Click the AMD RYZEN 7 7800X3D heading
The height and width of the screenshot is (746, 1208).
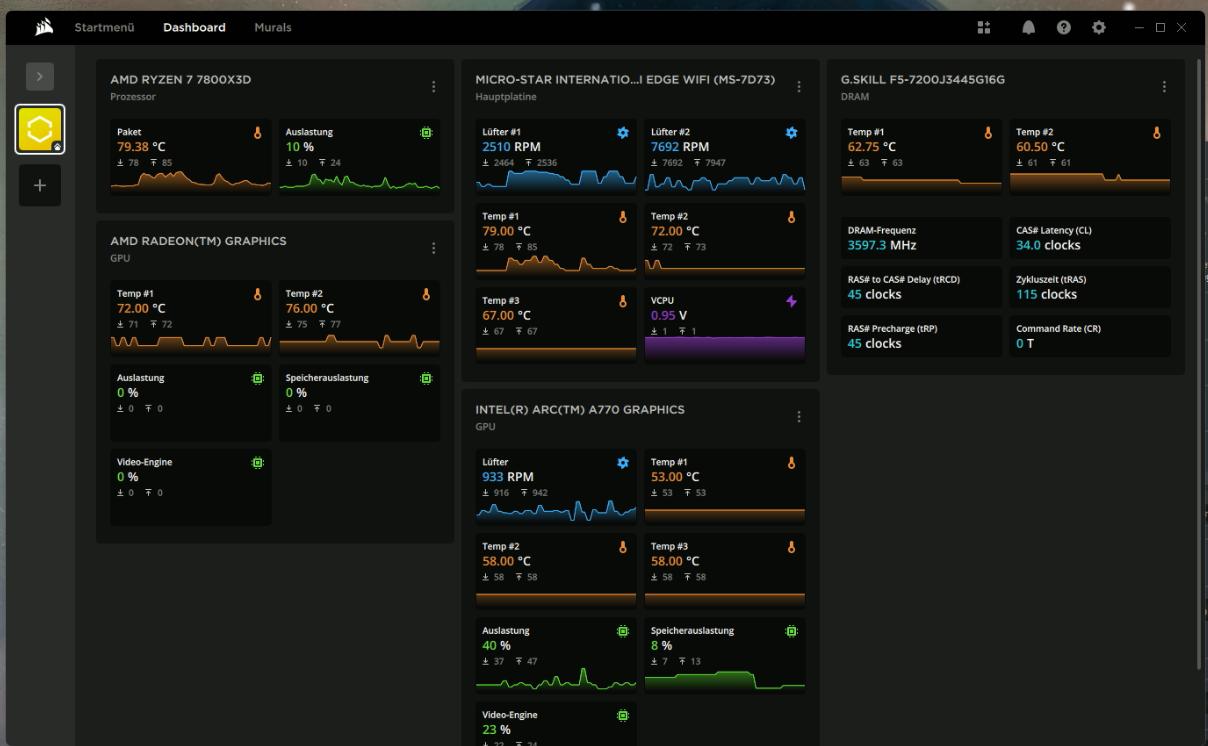[x=180, y=79]
